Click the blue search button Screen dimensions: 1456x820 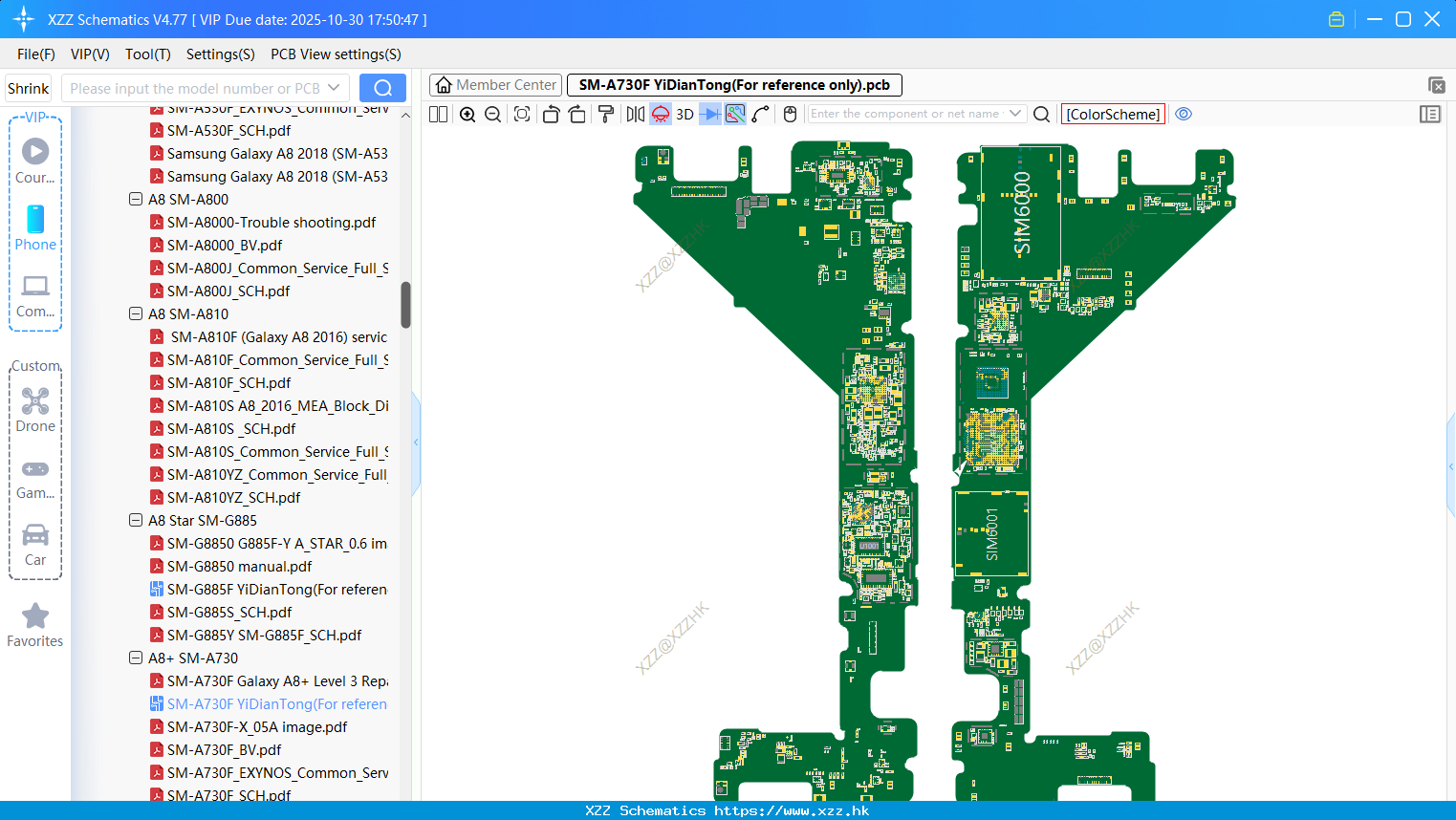coord(382,88)
